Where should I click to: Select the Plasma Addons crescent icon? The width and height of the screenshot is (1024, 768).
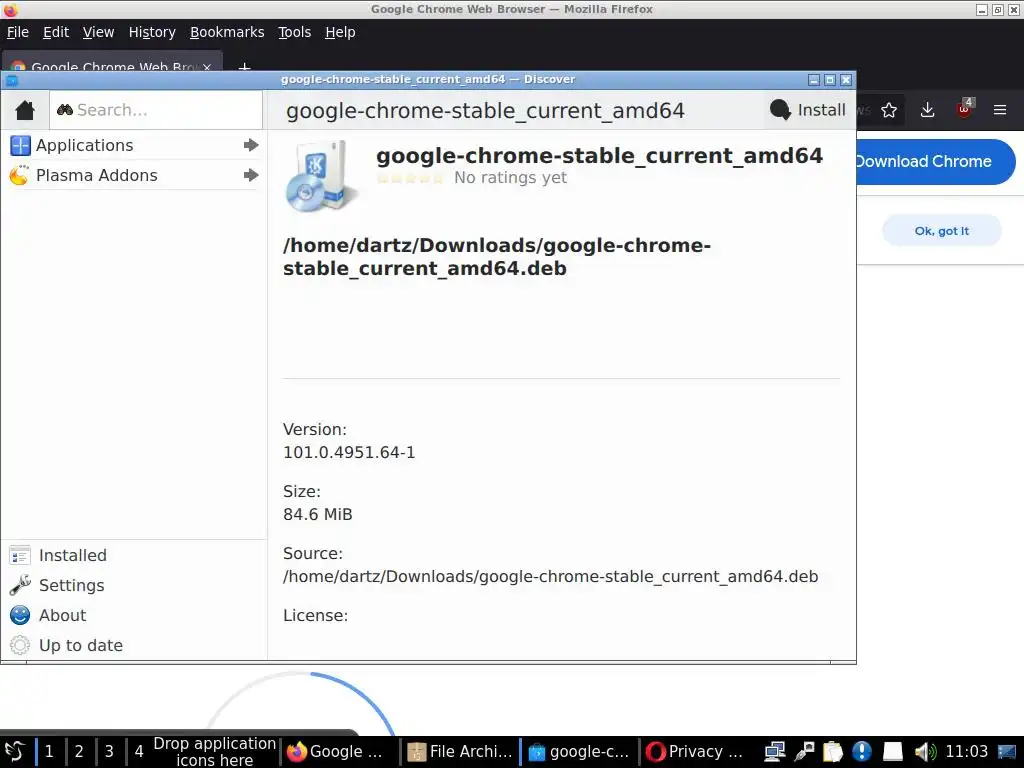tap(19, 175)
